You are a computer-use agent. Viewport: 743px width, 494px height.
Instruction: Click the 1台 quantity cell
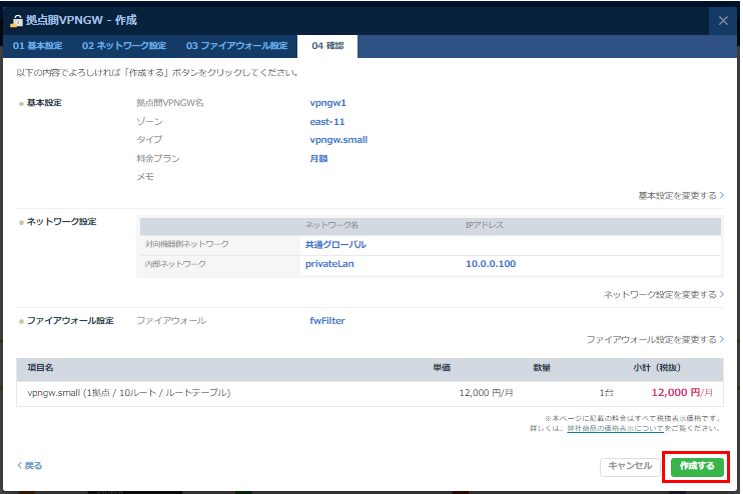click(x=607, y=393)
